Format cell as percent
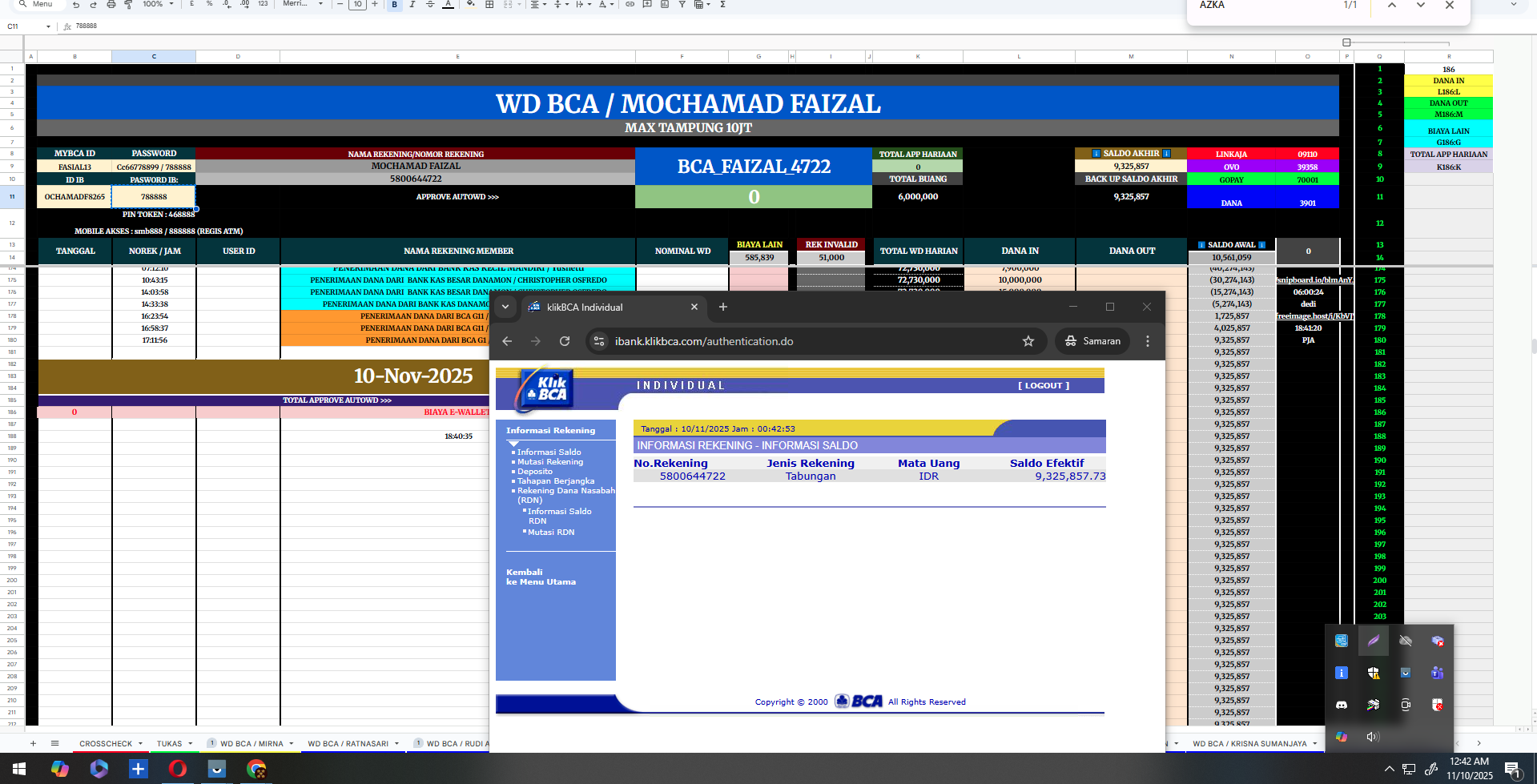Viewport: 1537px width, 784px height. tap(209, 5)
